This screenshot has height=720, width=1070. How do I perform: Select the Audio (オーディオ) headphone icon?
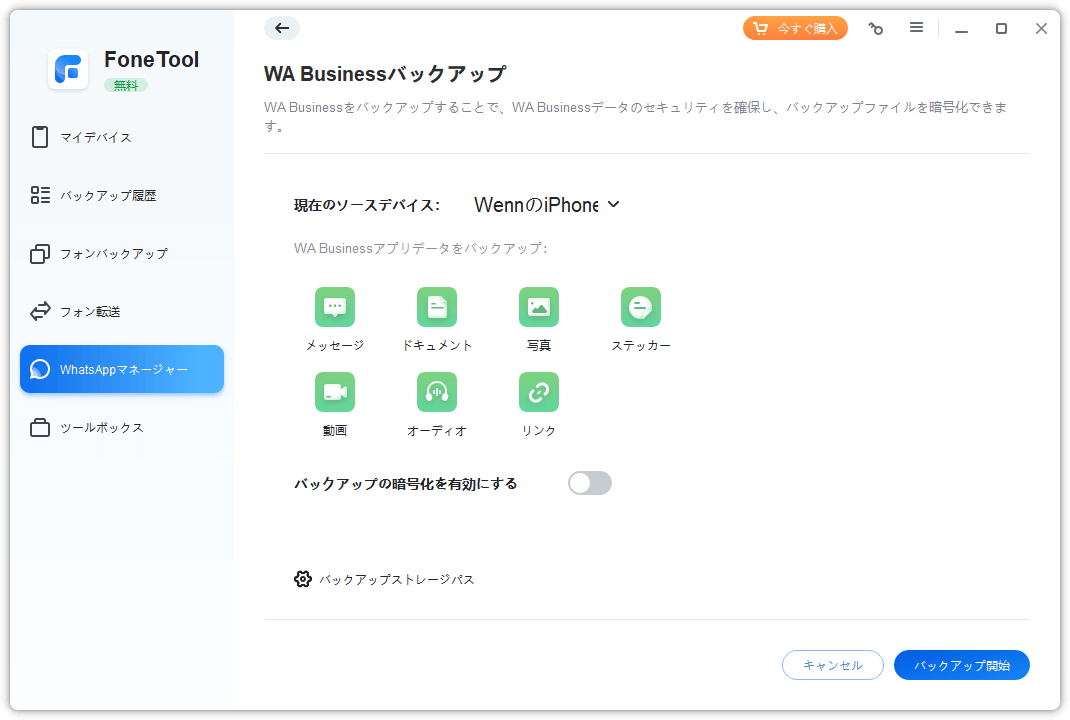click(x=437, y=392)
